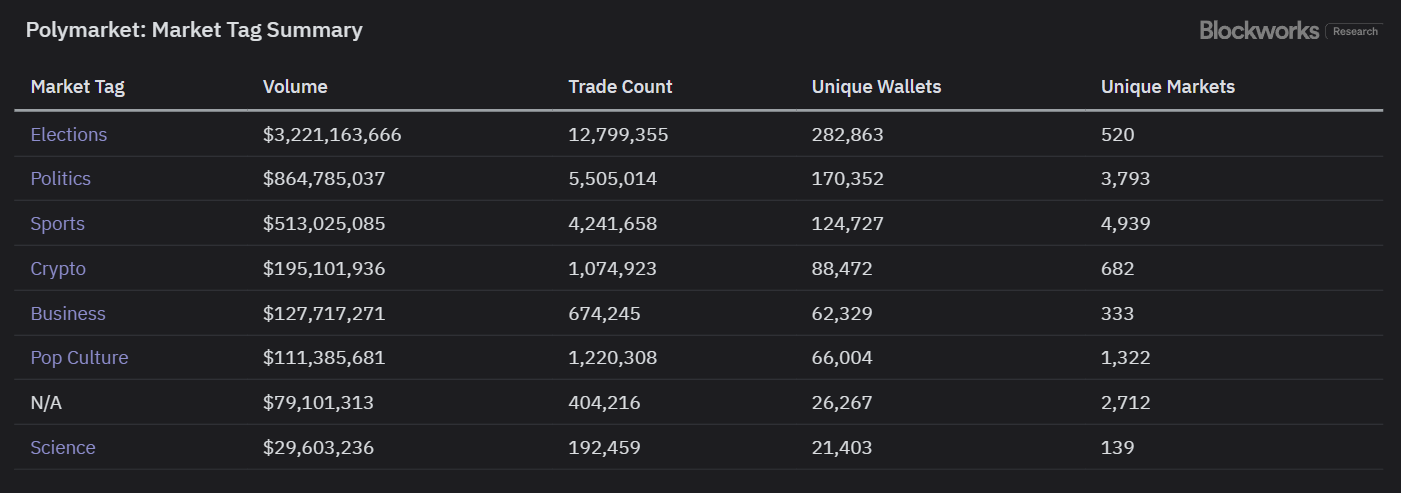This screenshot has height=493, width=1401.
Task: Click the Blockworks logo
Action: (1259, 31)
